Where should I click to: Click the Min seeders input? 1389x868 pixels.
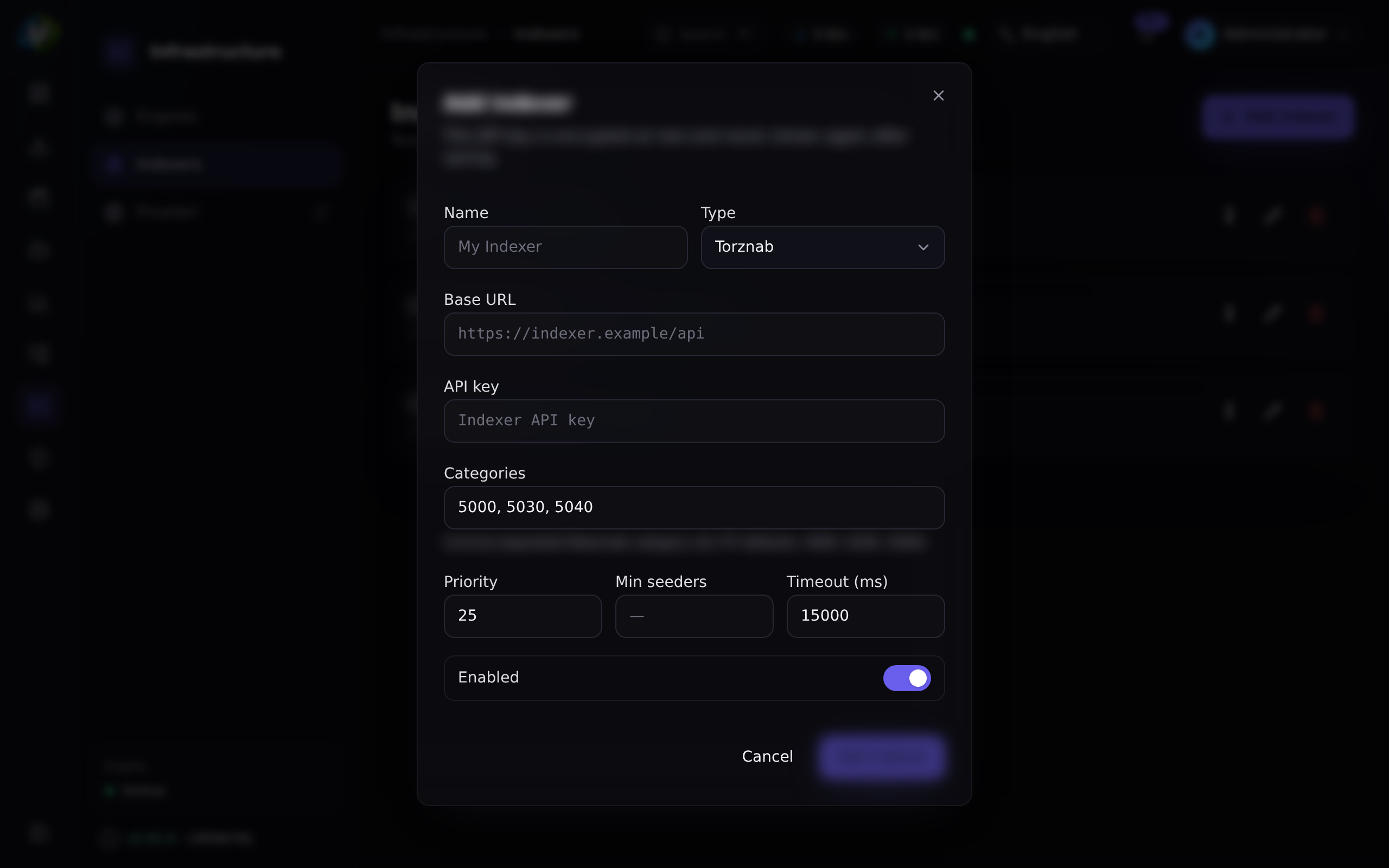coord(694,616)
